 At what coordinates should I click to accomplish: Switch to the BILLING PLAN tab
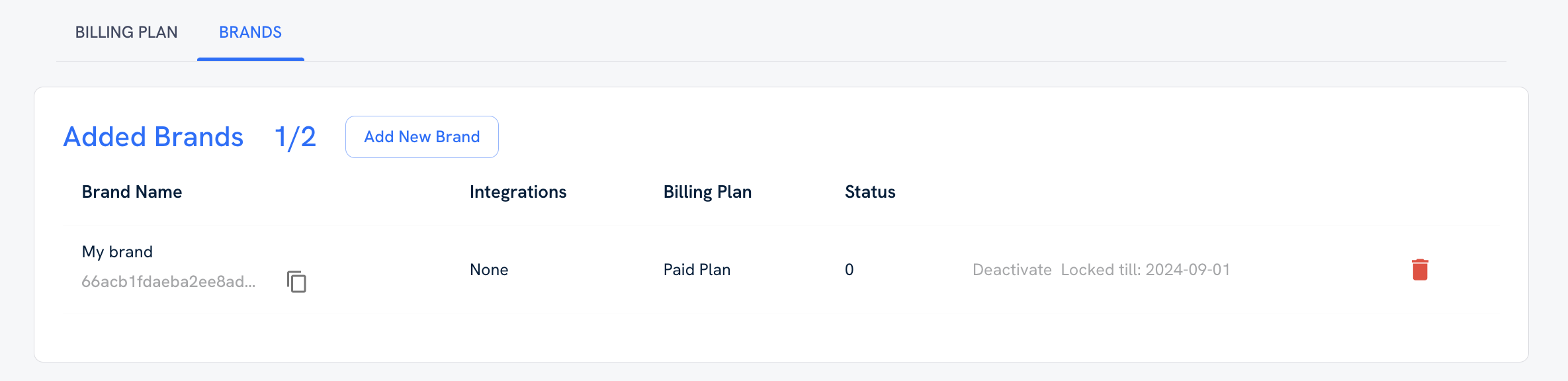point(126,32)
